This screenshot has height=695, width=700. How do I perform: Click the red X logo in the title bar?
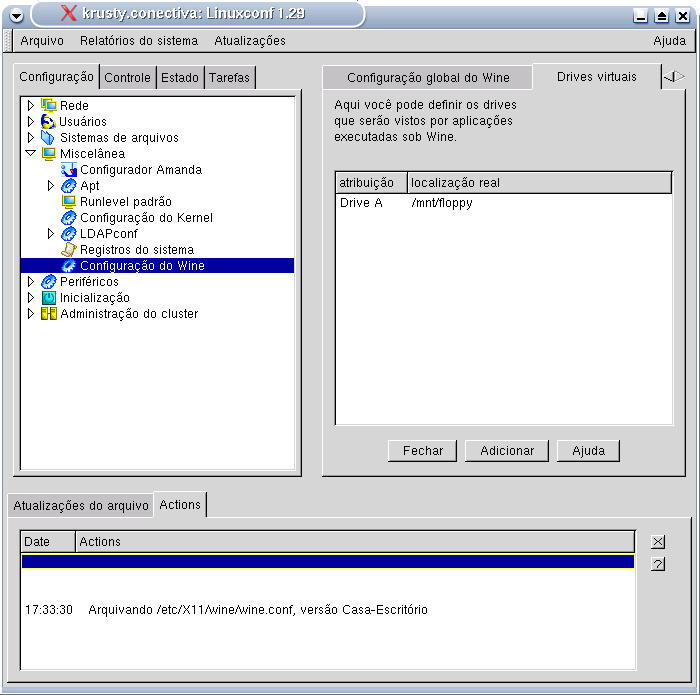[x=68, y=13]
